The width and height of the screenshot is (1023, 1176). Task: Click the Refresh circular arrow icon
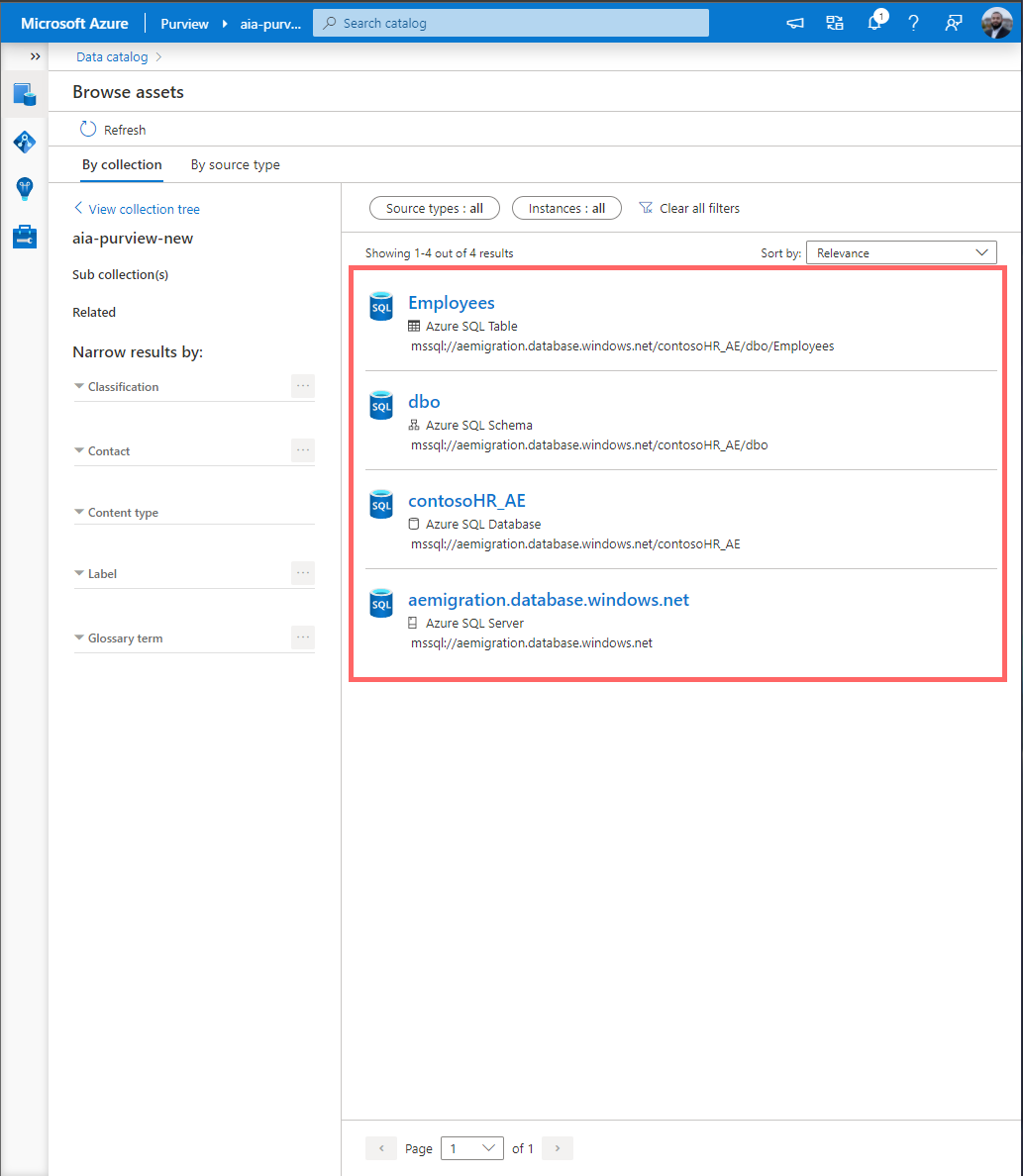(x=88, y=129)
